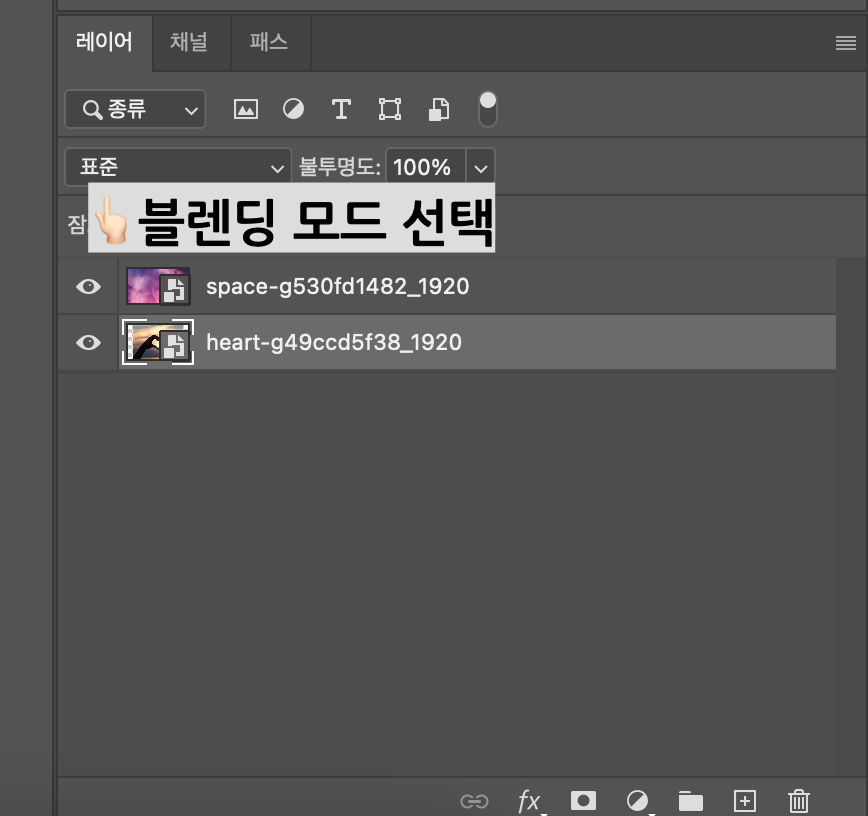Delete layer using trash icon
The image size is (868, 816).
[x=798, y=800]
